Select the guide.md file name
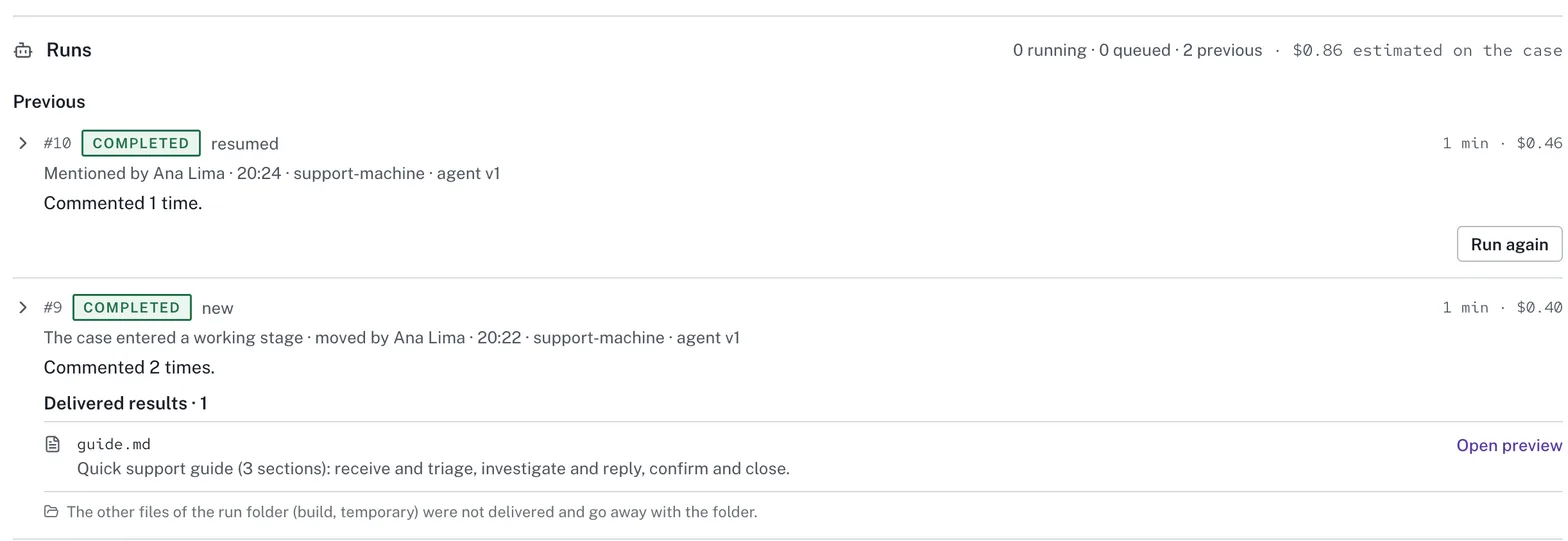This screenshot has width=1568, height=541. coord(114,444)
